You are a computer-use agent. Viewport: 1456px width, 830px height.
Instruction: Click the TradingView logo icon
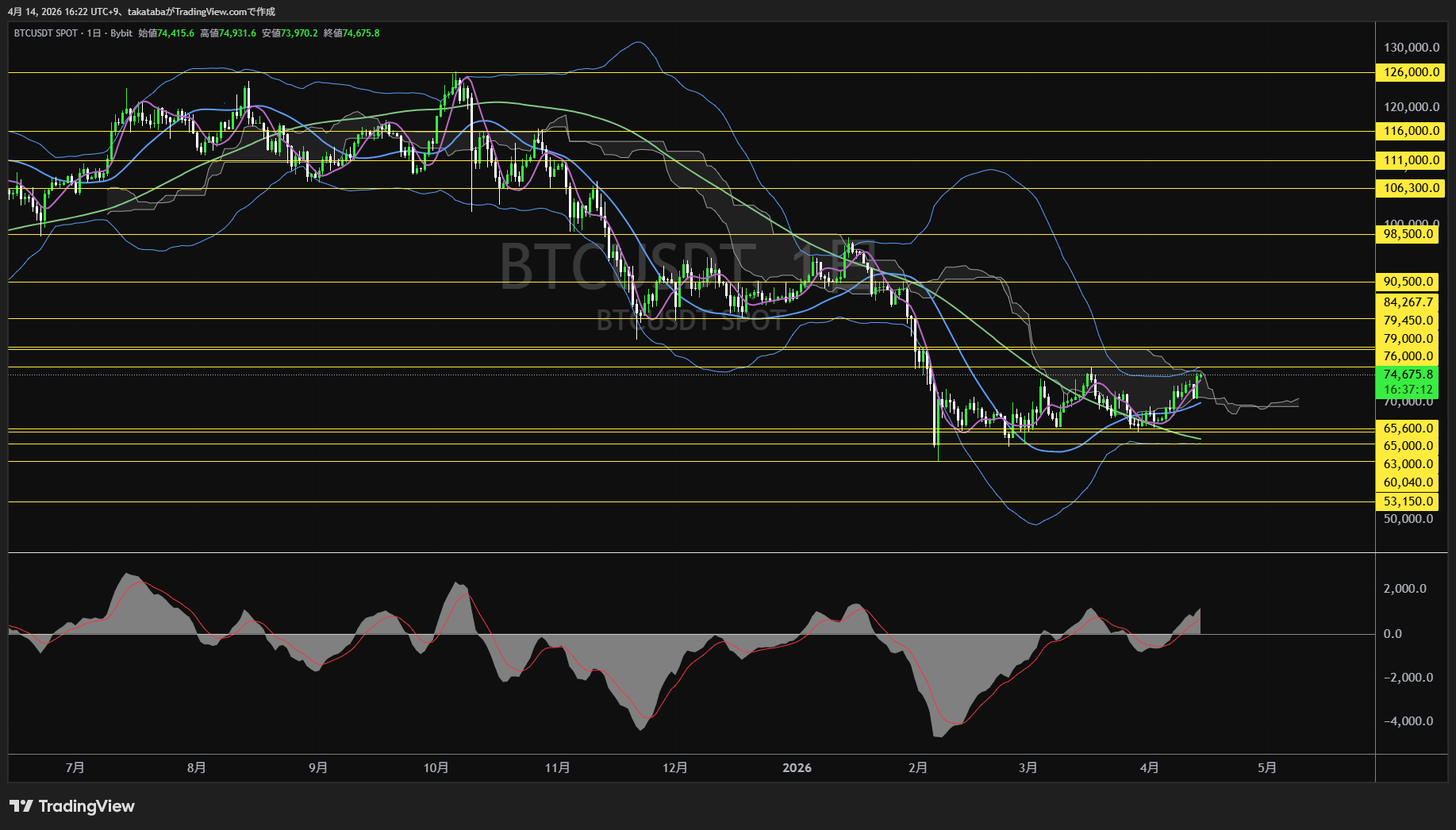click(x=21, y=806)
